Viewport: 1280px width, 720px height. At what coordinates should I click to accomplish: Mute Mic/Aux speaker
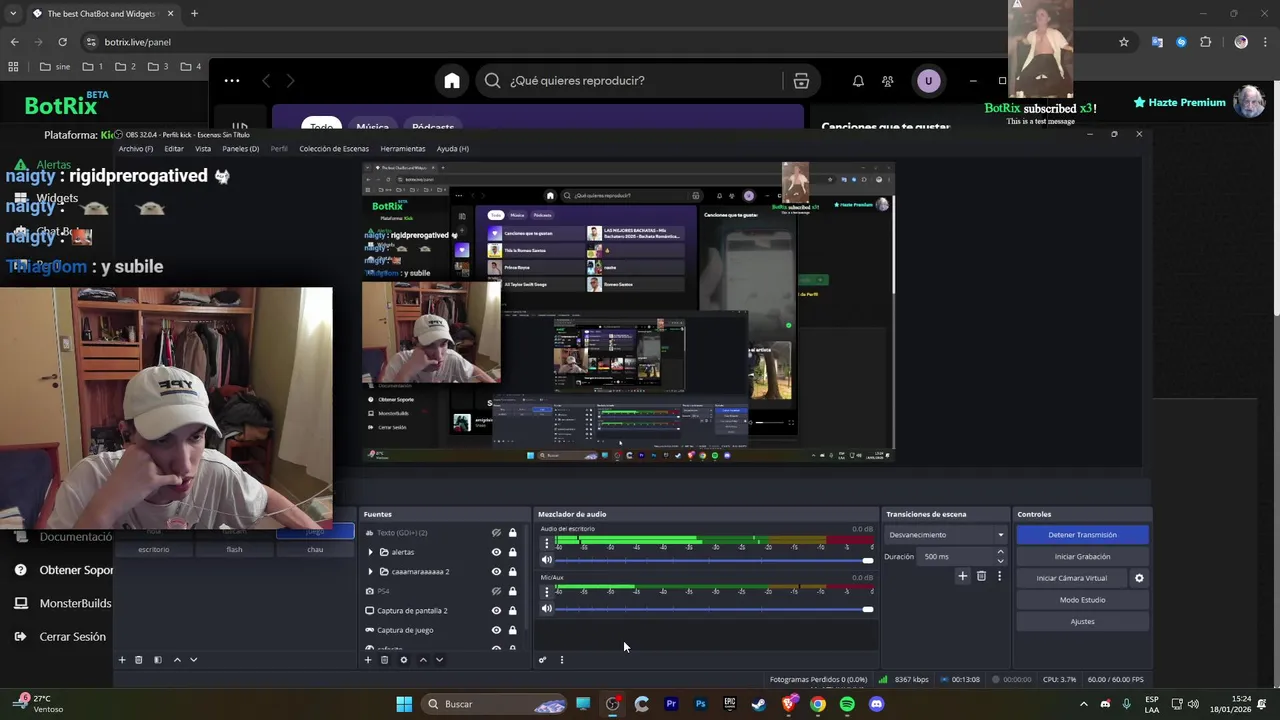(x=546, y=609)
